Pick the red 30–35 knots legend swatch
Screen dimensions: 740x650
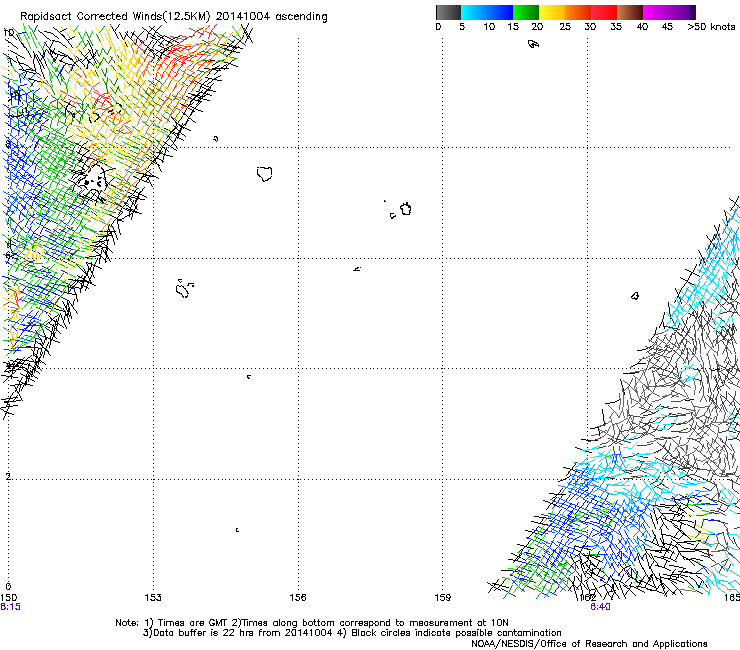click(604, 12)
